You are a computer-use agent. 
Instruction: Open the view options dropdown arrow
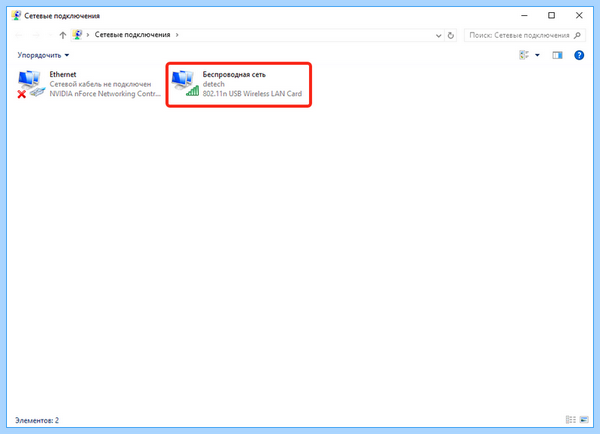[x=537, y=55]
